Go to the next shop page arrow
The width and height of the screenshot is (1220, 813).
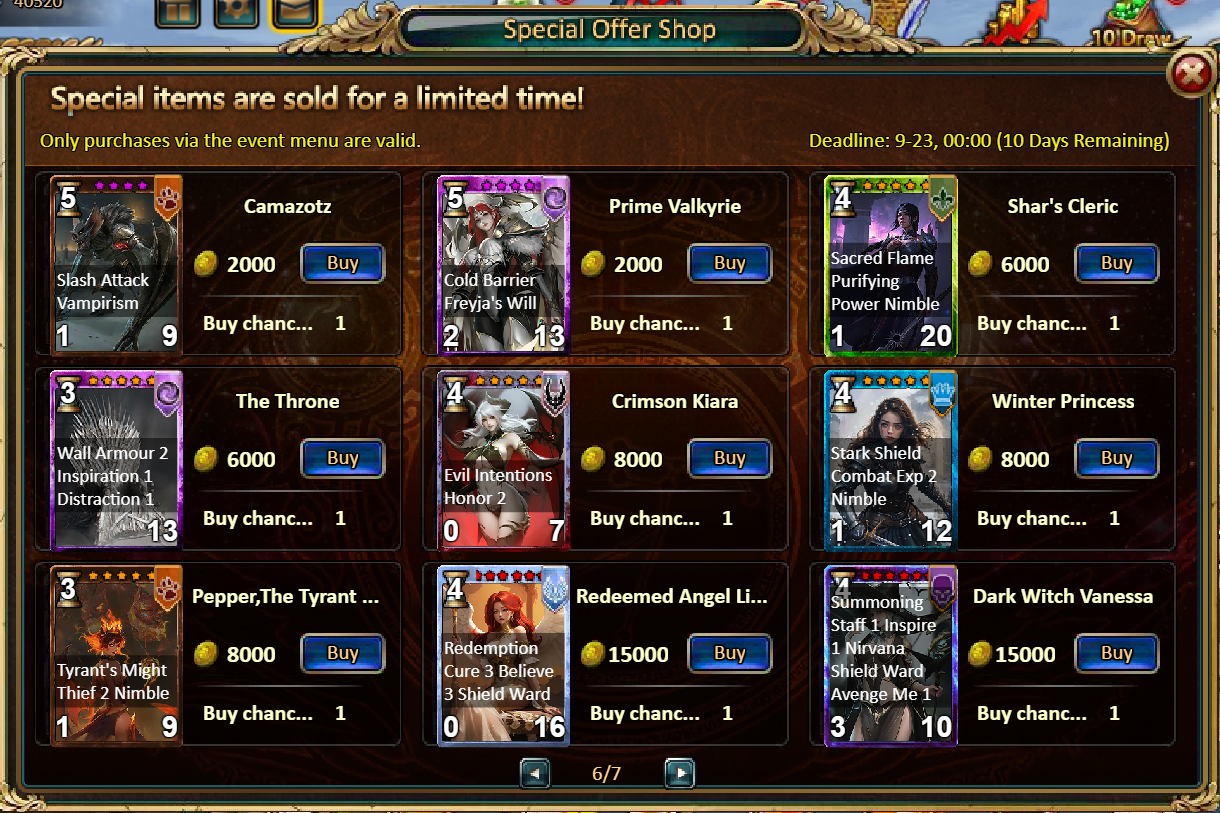coord(679,773)
